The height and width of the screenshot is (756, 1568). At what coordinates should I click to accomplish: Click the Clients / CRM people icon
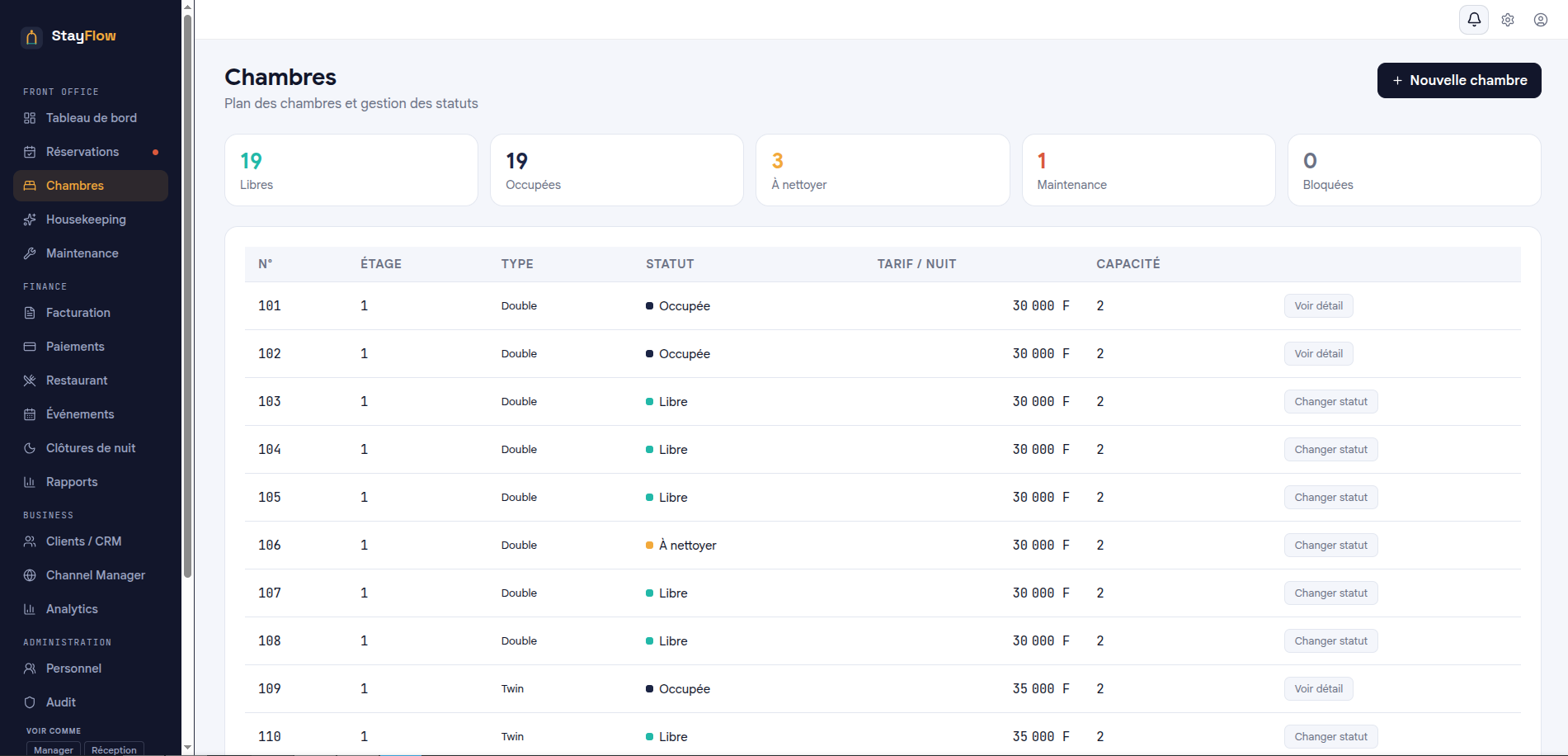(x=30, y=541)
